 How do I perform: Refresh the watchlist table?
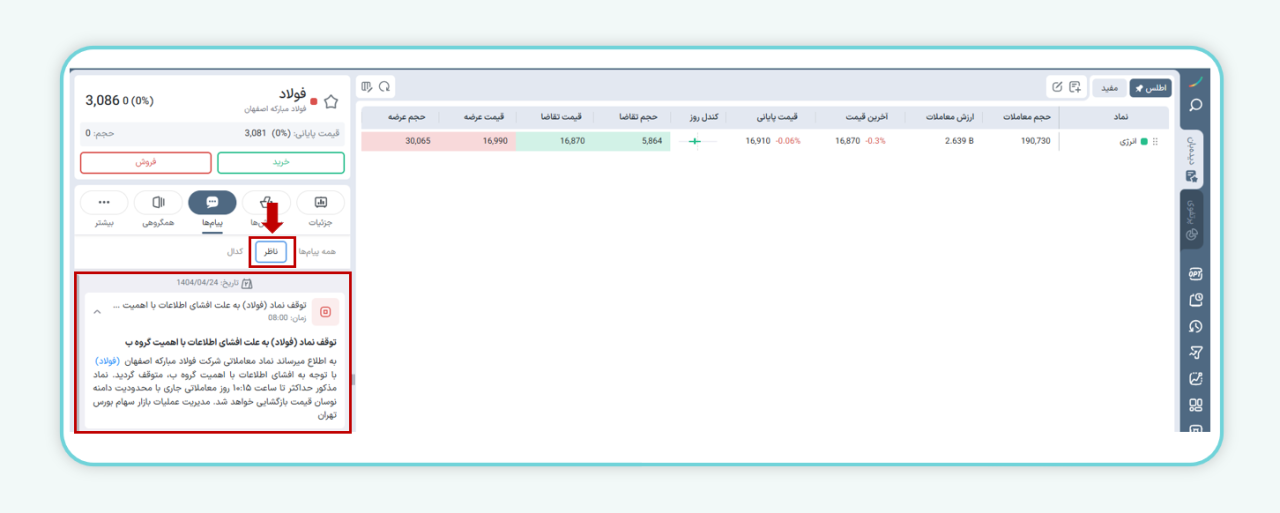pyautogui.click(x=384, y=87)
